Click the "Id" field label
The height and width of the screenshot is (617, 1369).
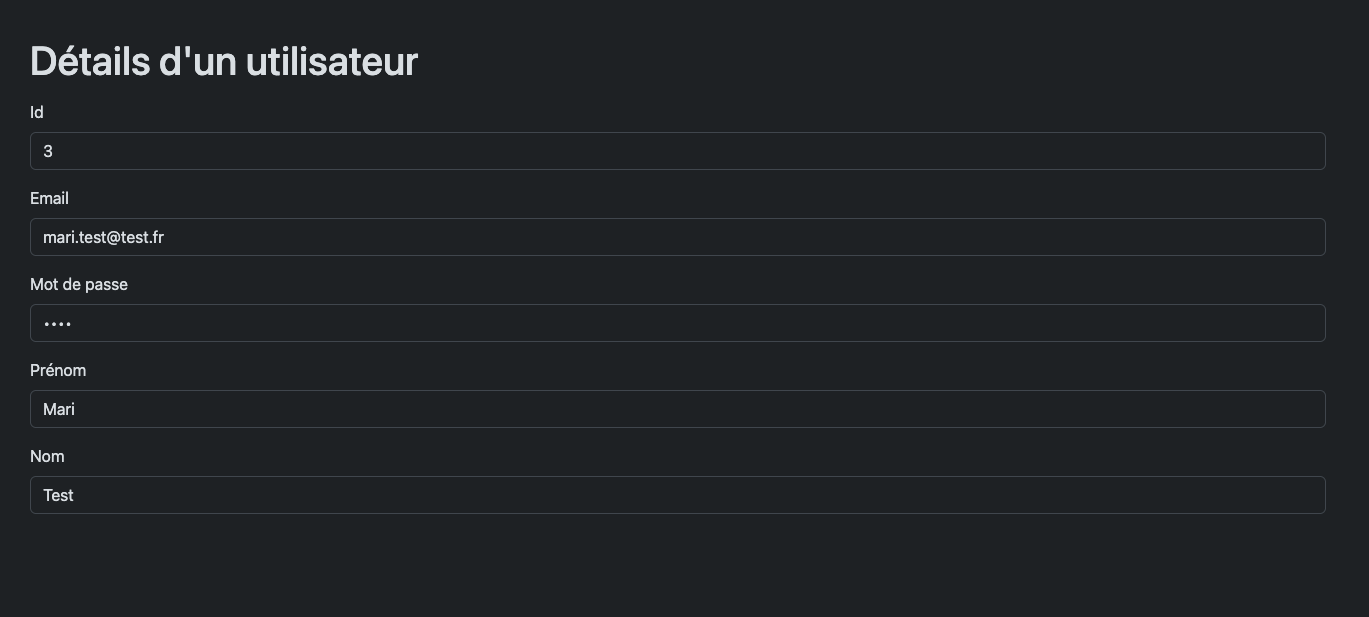click(x=37, y=112)
